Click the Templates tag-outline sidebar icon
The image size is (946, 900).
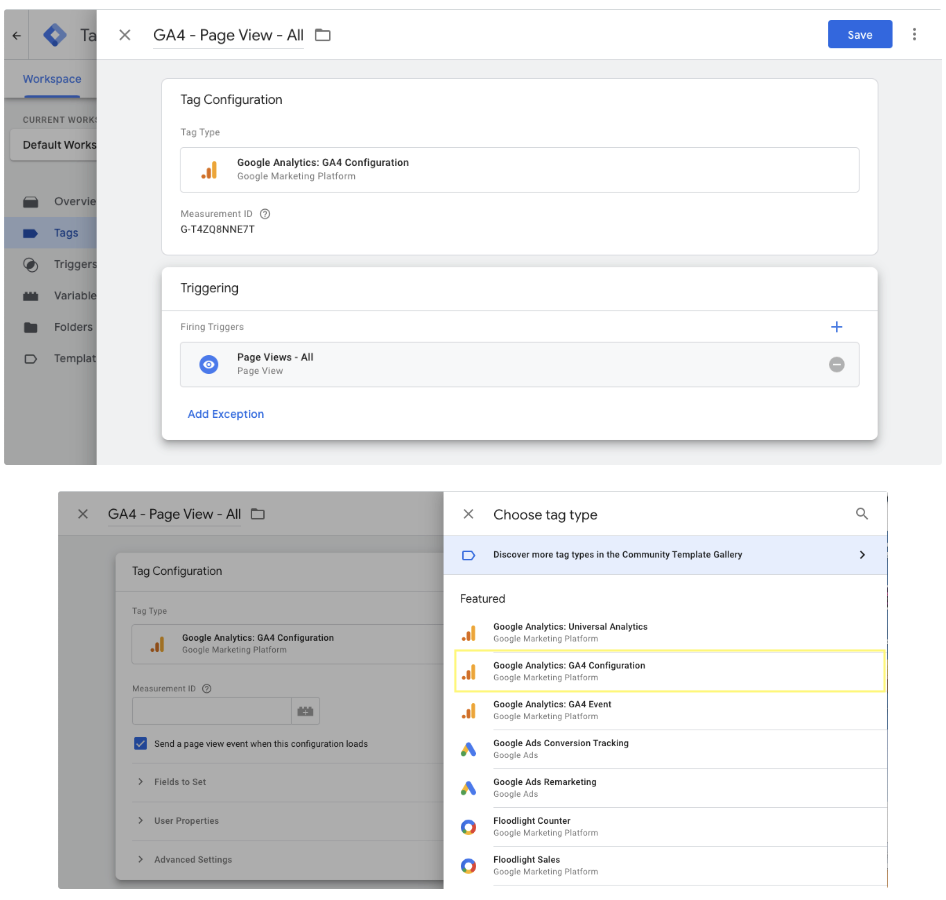click(31, 359)
